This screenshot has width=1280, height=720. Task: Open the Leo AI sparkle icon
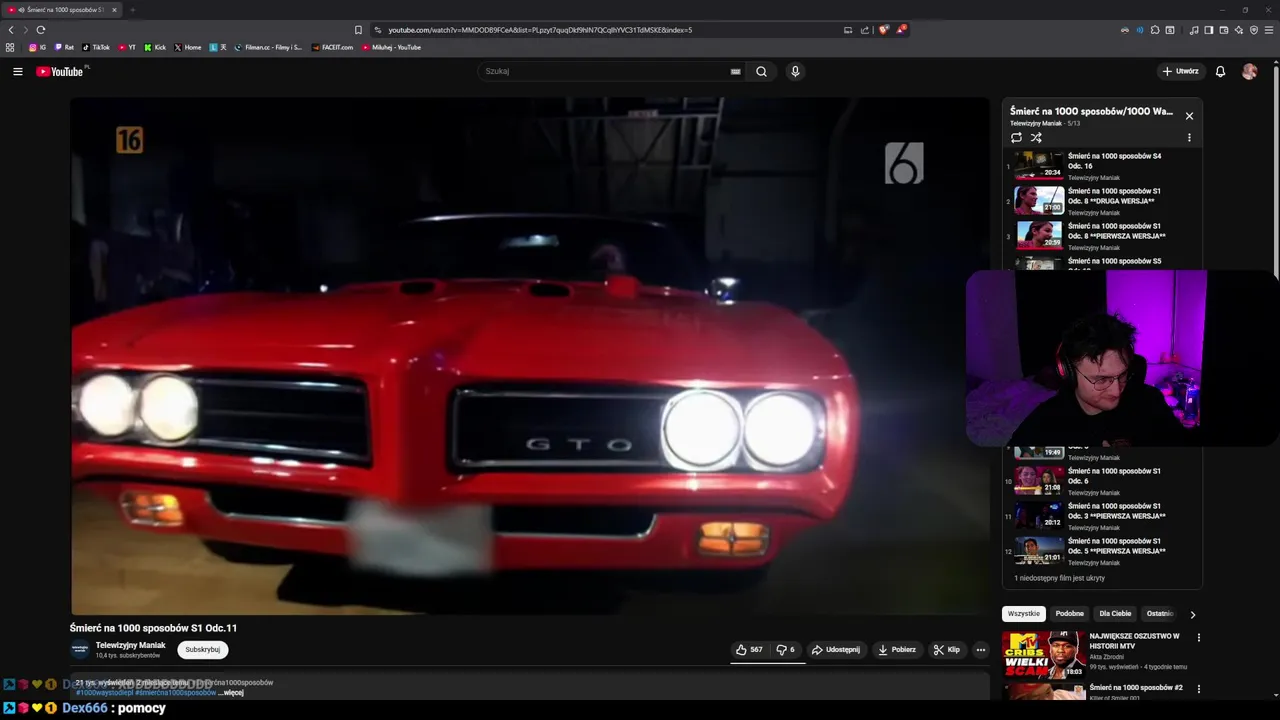click(x=1238, y=30)
